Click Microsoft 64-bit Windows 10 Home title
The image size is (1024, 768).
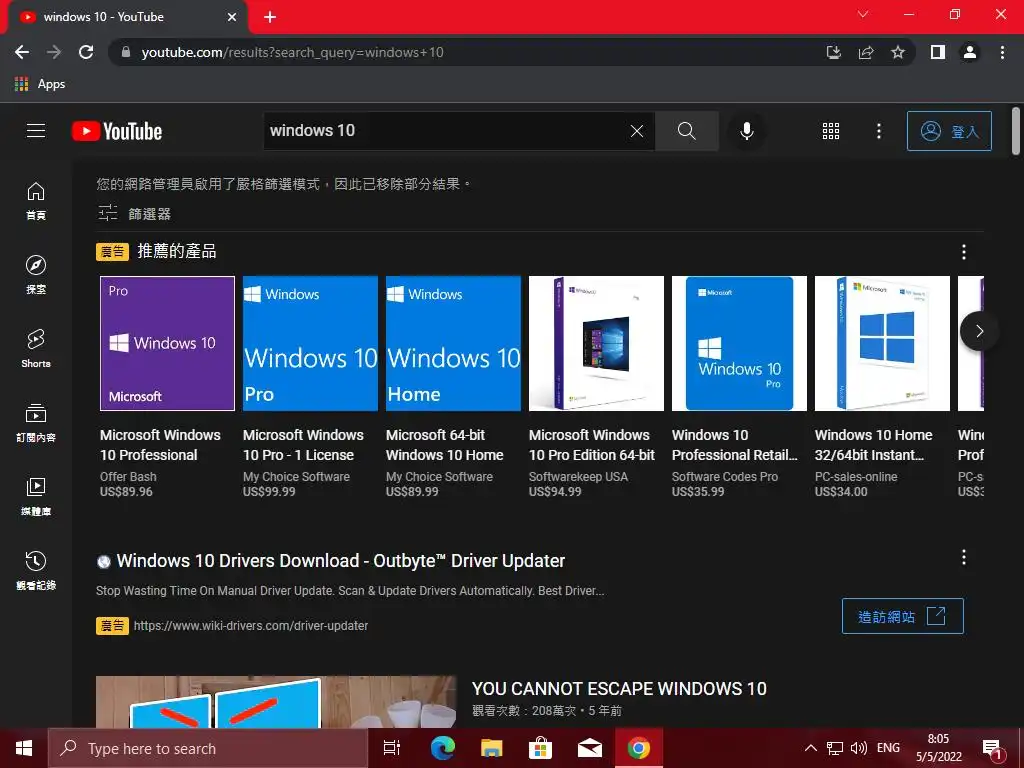click(x=445, y=445)
